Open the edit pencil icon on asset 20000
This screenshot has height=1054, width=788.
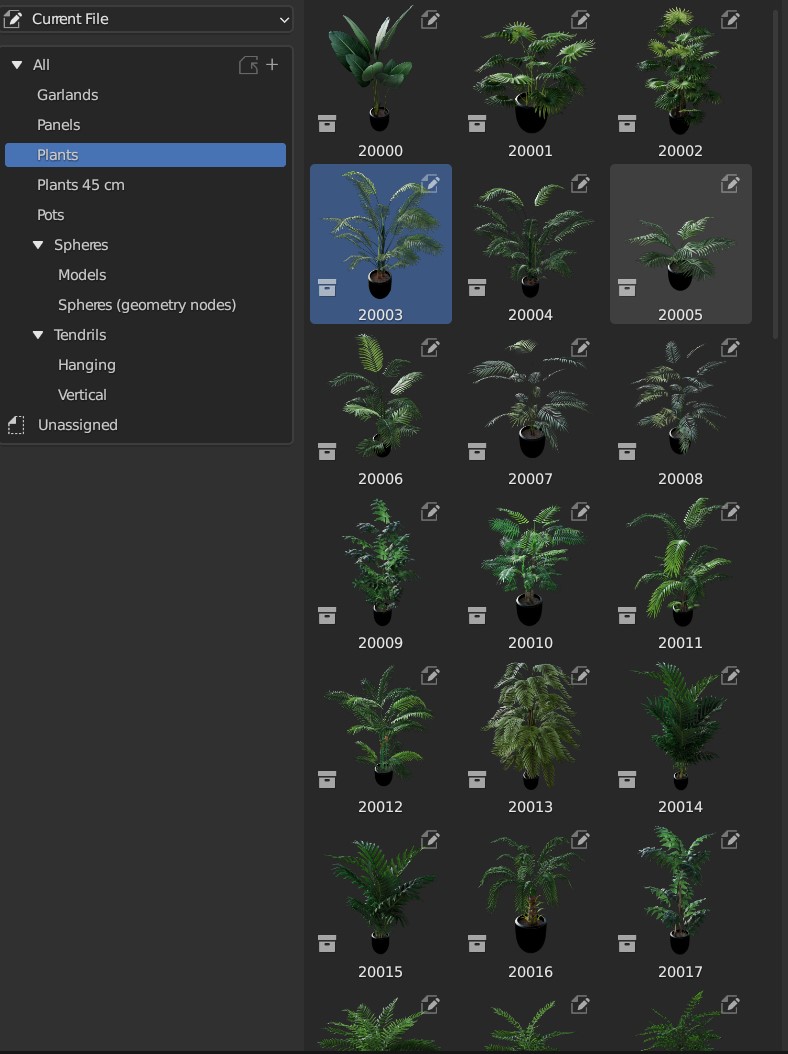(430, 19)
